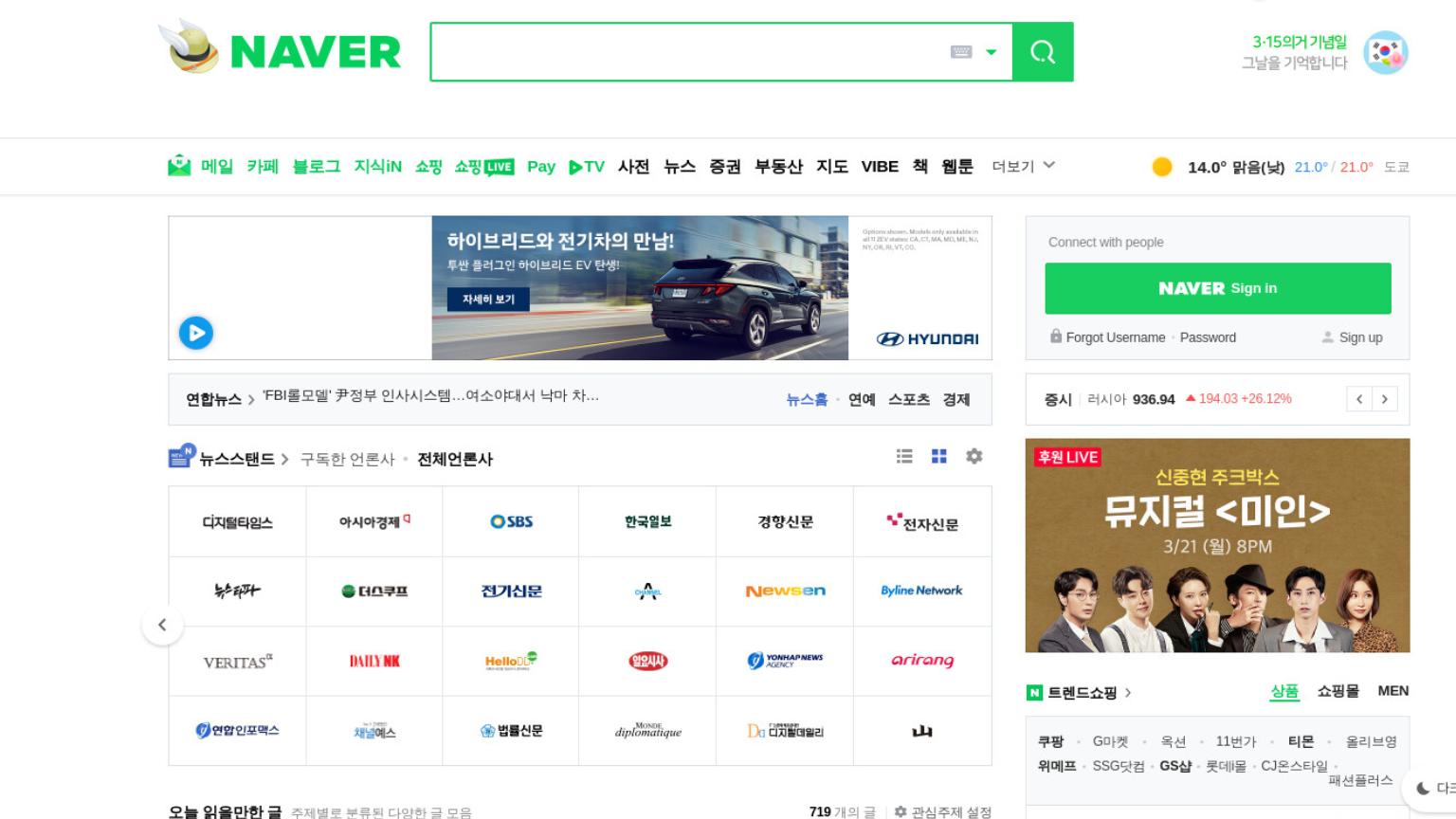Open 지도 map link
This screenshot has width=1456, height=819.
point(832,167)
